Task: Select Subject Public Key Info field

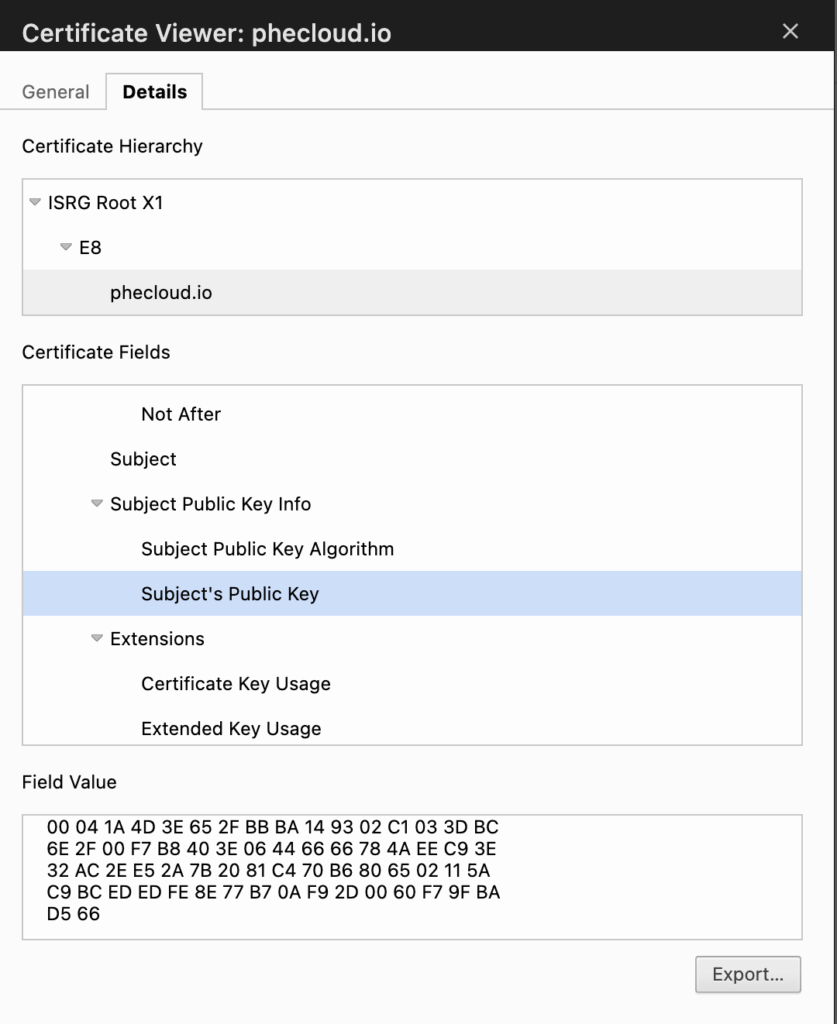Action: click(x=210, y=504)
